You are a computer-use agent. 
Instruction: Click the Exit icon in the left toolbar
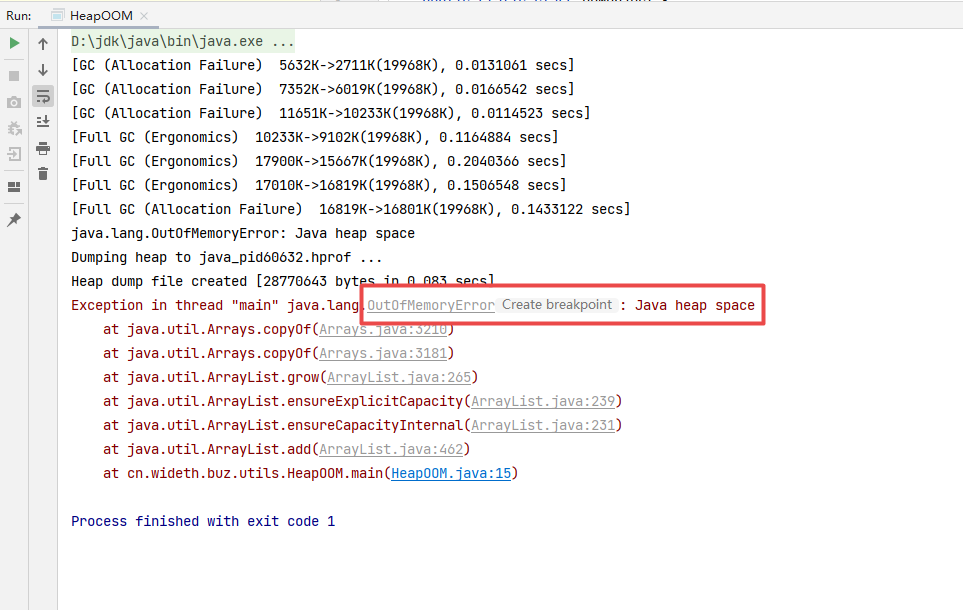(14, 154)
